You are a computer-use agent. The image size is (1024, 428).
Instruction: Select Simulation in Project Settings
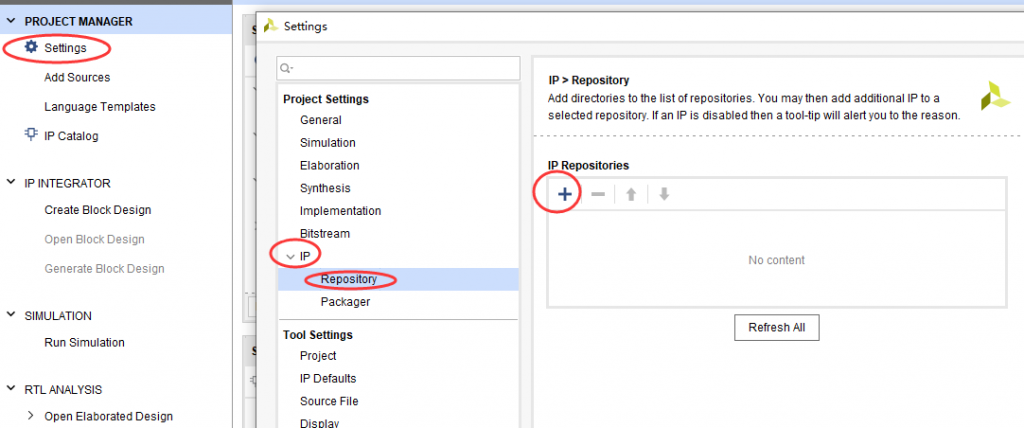(x=328, y=142)
